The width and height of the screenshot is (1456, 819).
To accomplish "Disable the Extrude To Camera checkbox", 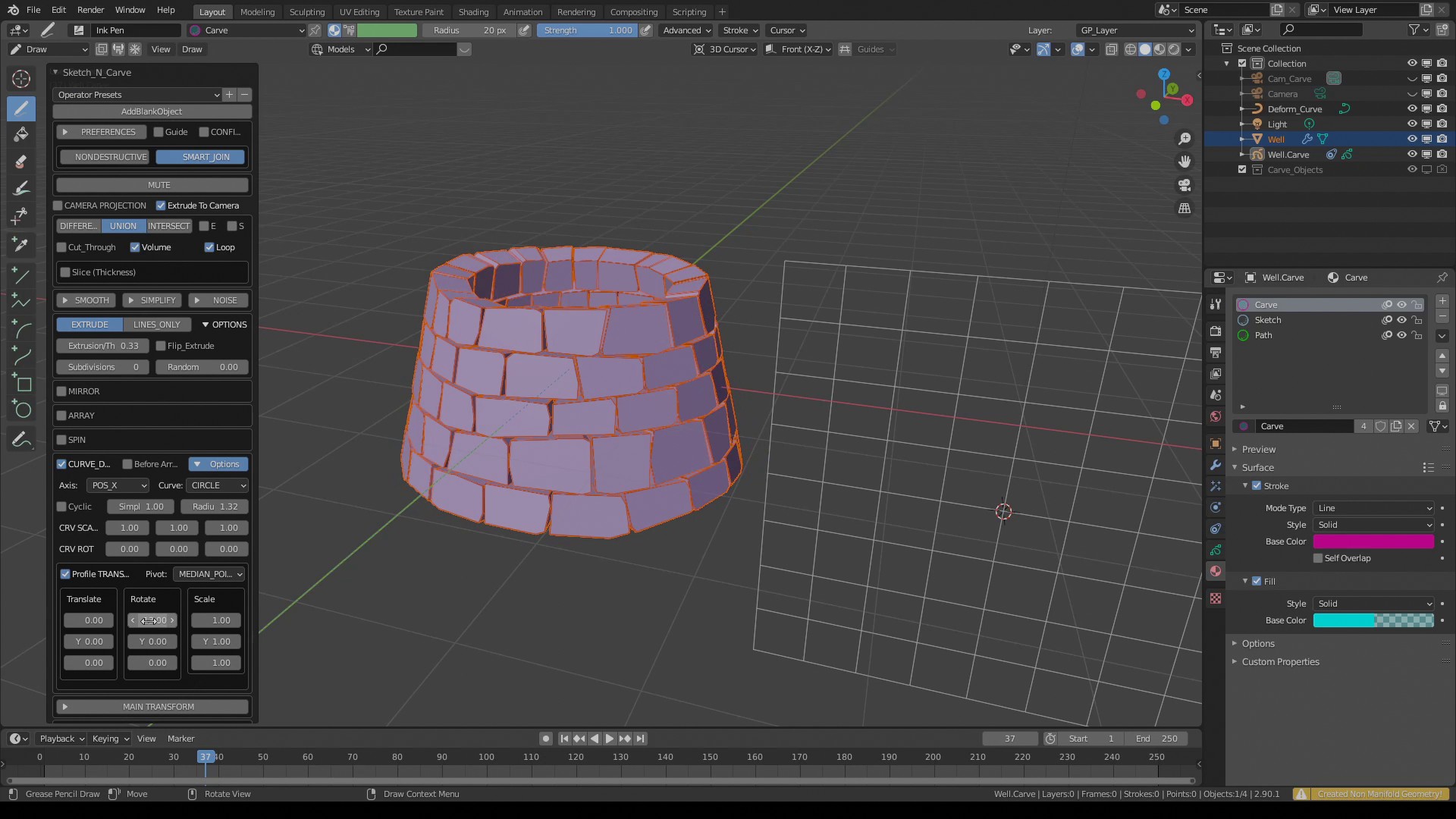I will click(x=161, y=206).
